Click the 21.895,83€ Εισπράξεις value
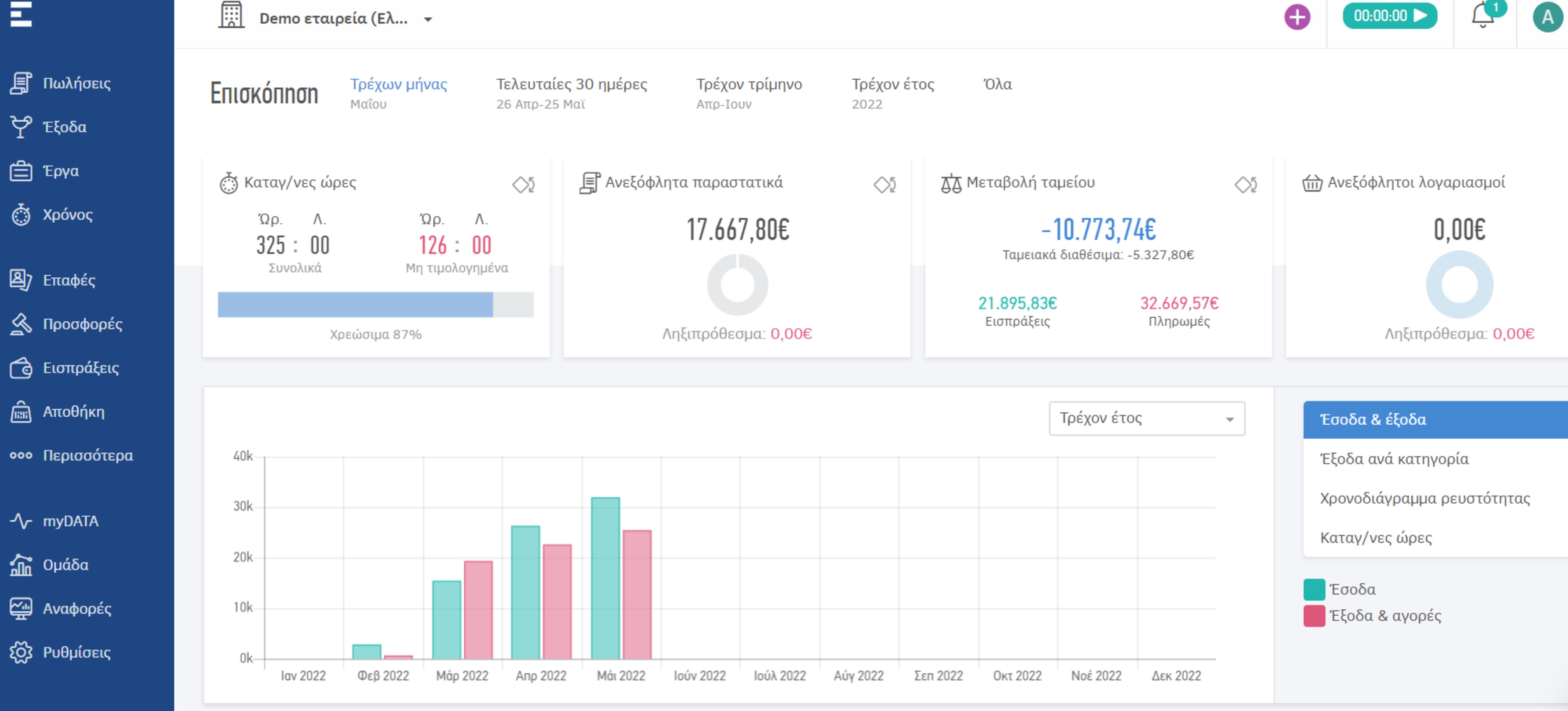The width and height of the screenshot is (1568, 711). (x=1017, y=303)
